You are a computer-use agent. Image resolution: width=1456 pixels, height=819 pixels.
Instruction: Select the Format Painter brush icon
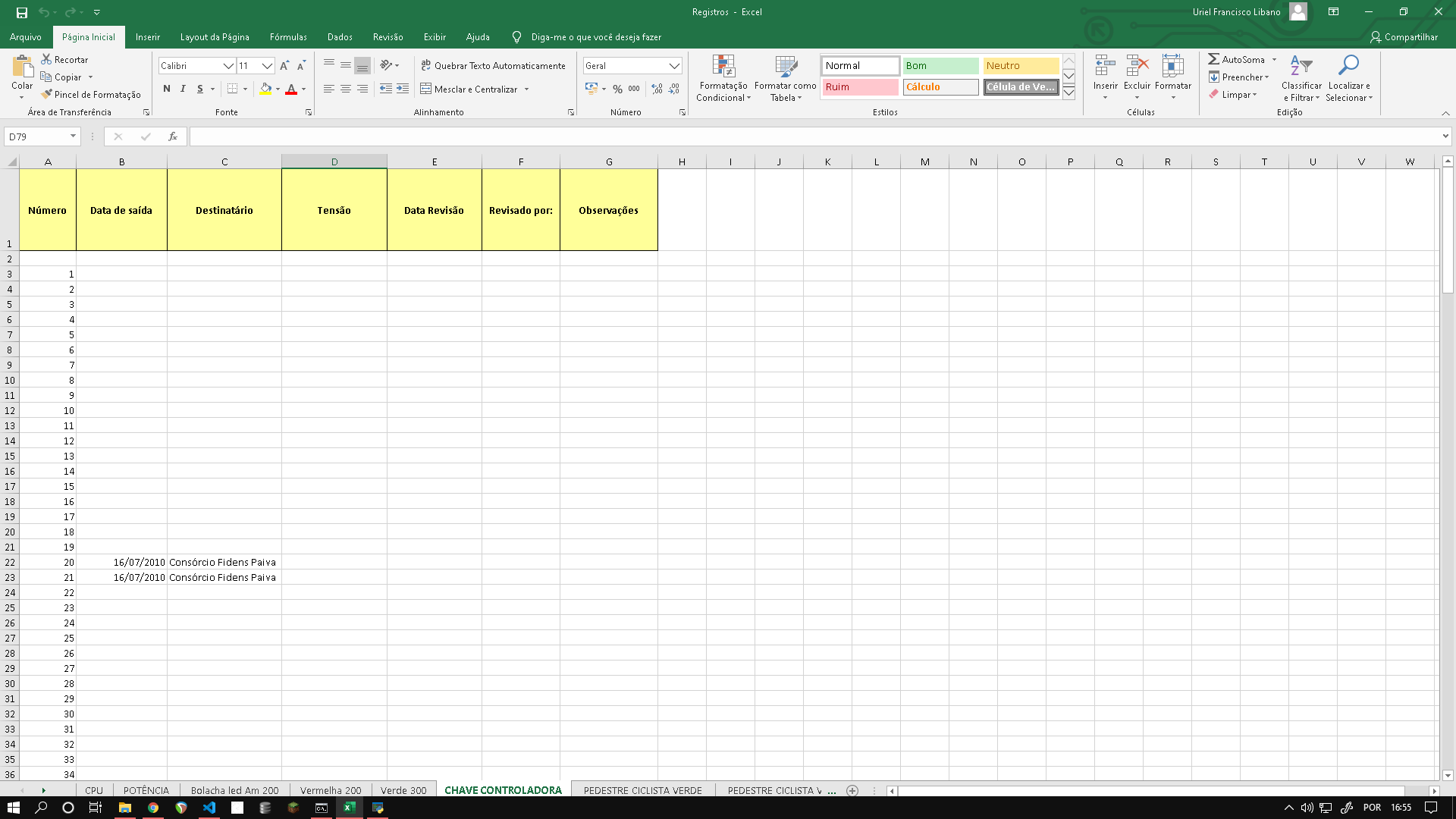(x=47, y=94)
